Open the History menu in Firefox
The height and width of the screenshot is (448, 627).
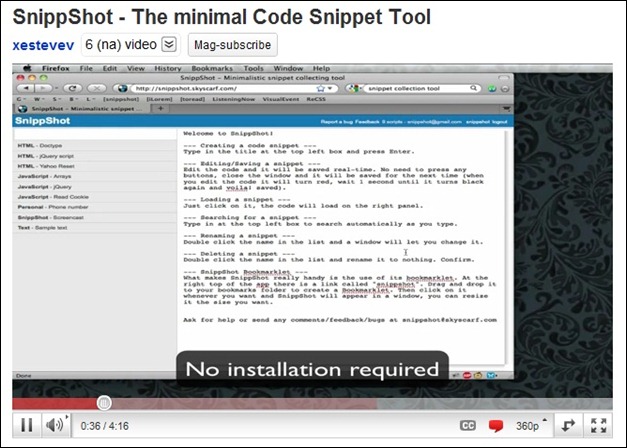click(x=167, y=68)
